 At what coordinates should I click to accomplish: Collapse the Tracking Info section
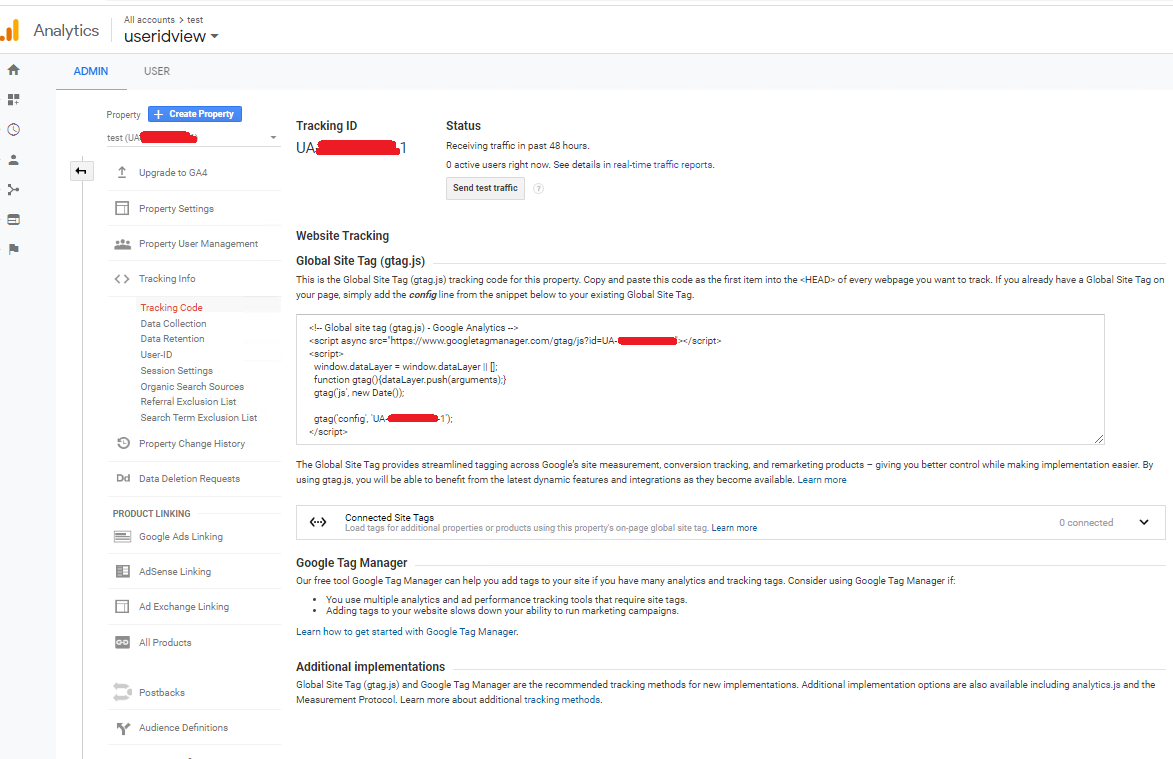coord(167,279)
